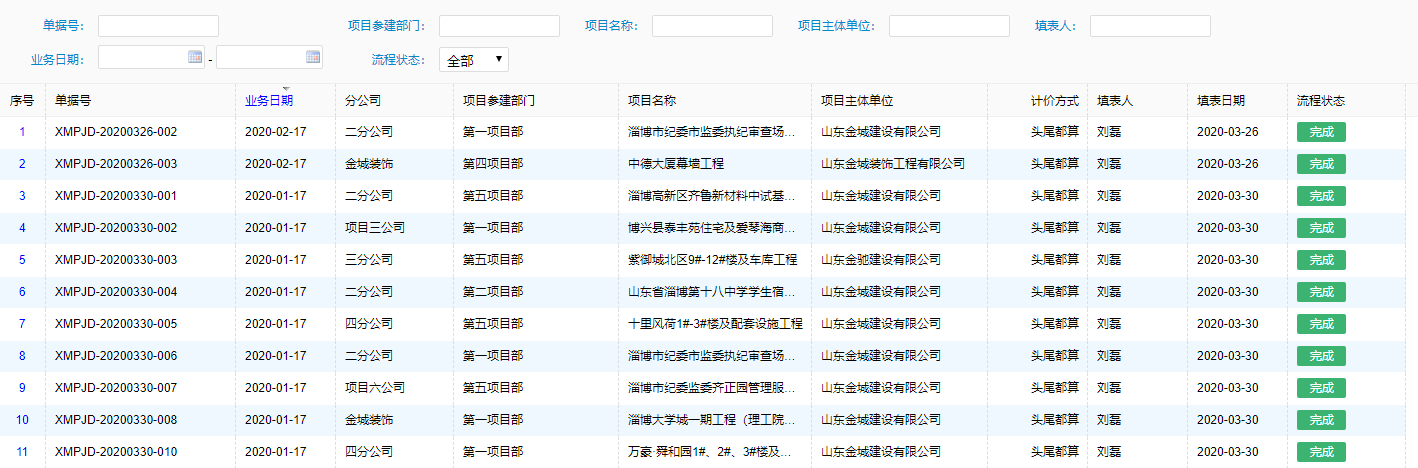The width and height of the screenshot is (1418, 468).
Task: Click 三分公司 branch cell
Action: coord(369,260)
